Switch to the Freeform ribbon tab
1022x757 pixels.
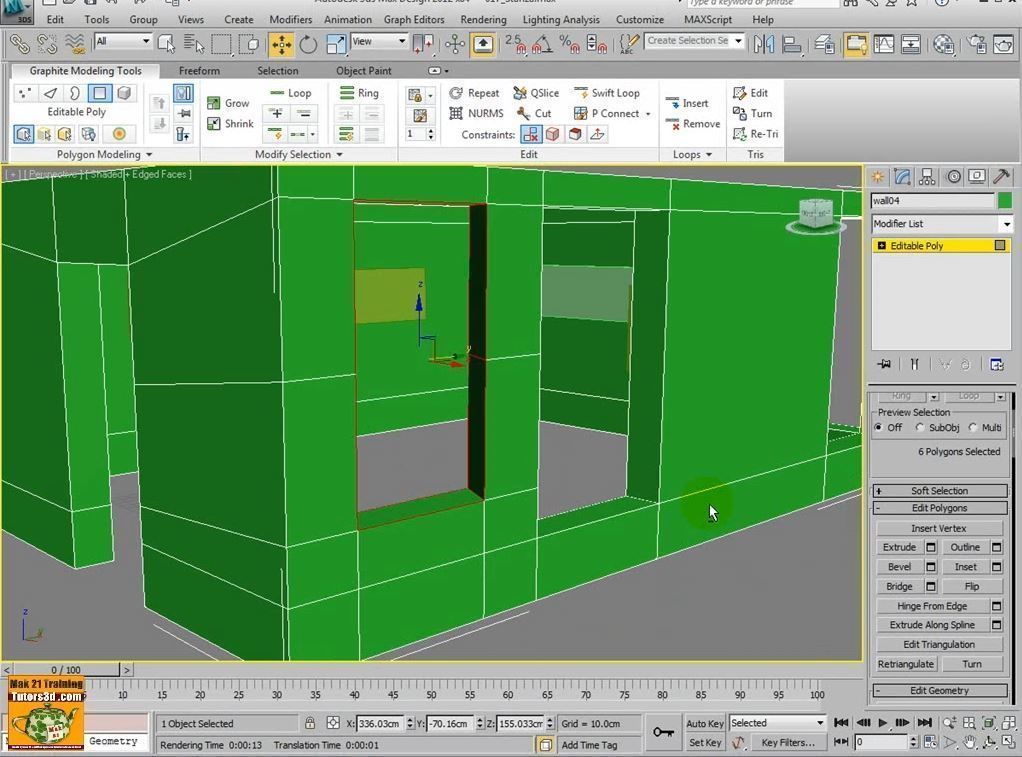click(x=199, y=71)
